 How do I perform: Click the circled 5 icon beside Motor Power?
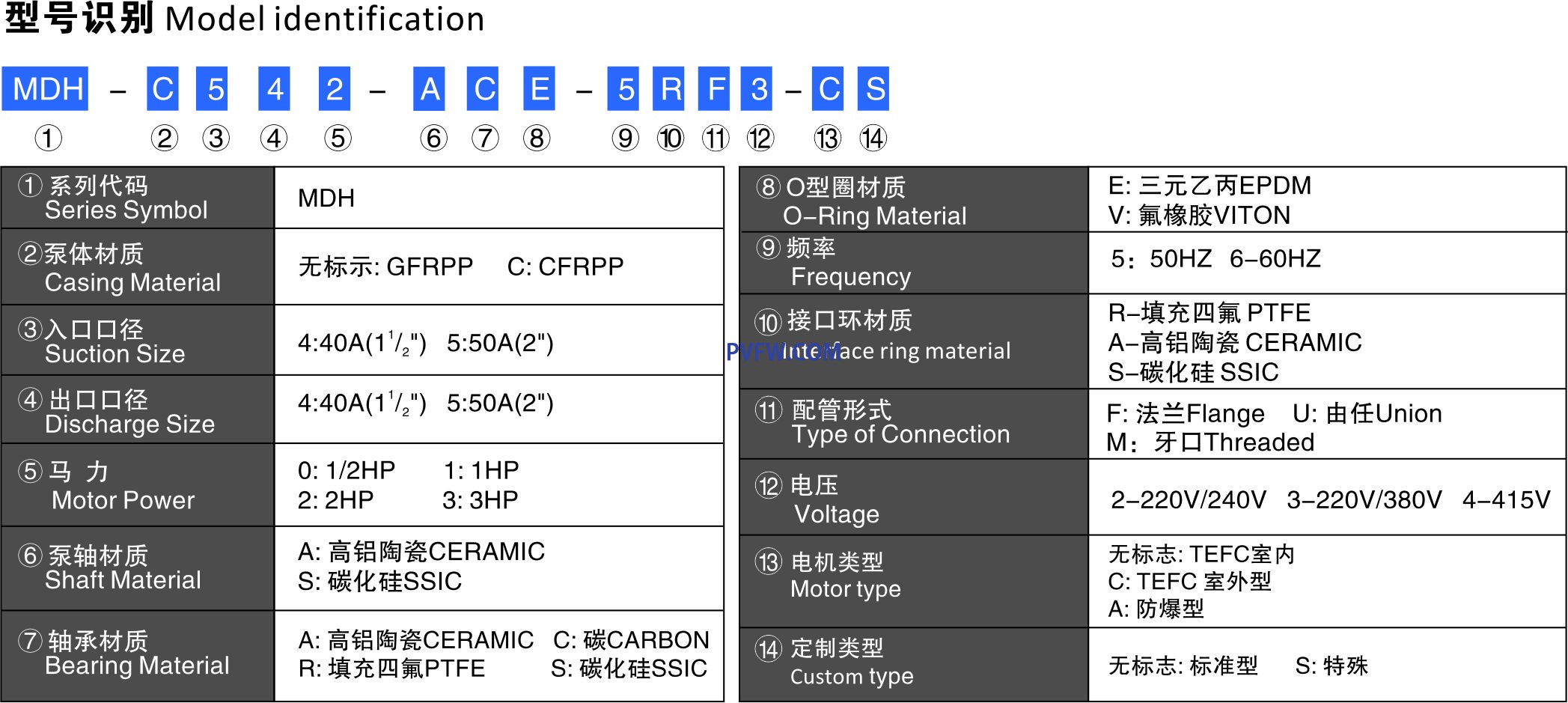pos(30,471)
